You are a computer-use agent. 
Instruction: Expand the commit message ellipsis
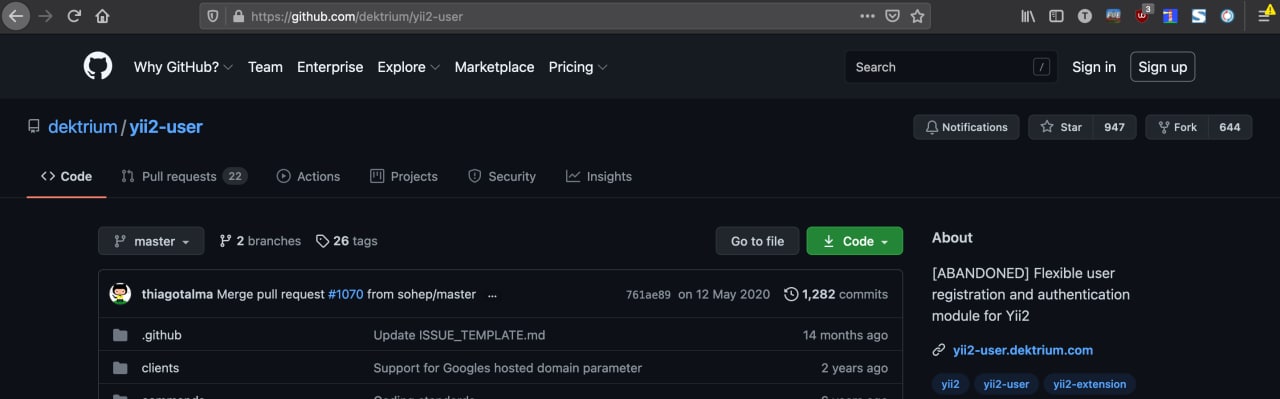coord(491,295)
